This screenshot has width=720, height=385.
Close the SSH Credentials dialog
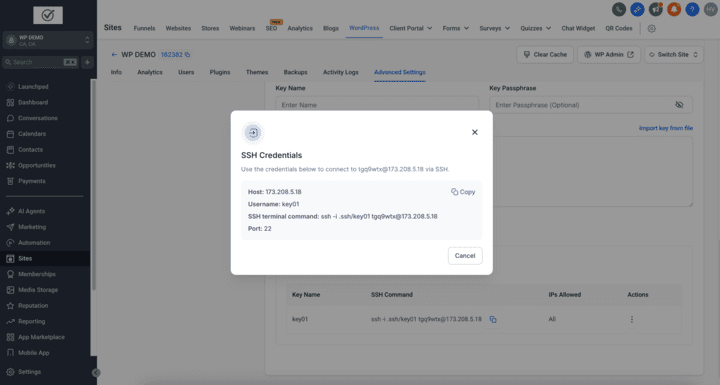(475, 132)
